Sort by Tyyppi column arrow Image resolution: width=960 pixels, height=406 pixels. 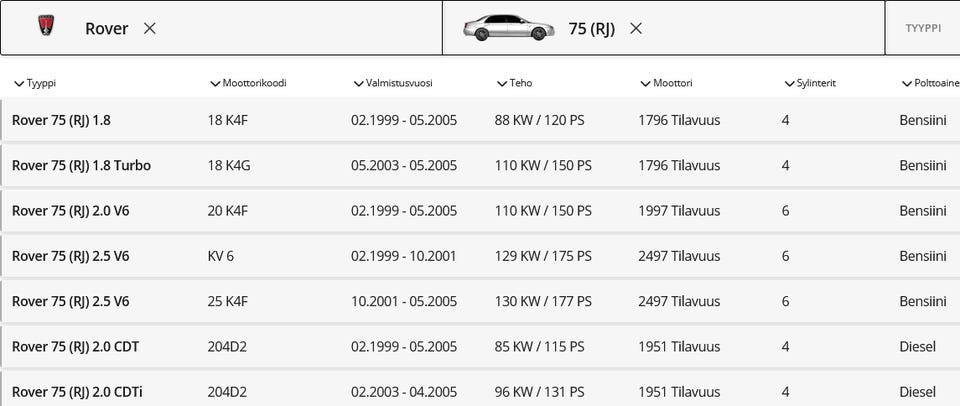click(x=19, y=84)
